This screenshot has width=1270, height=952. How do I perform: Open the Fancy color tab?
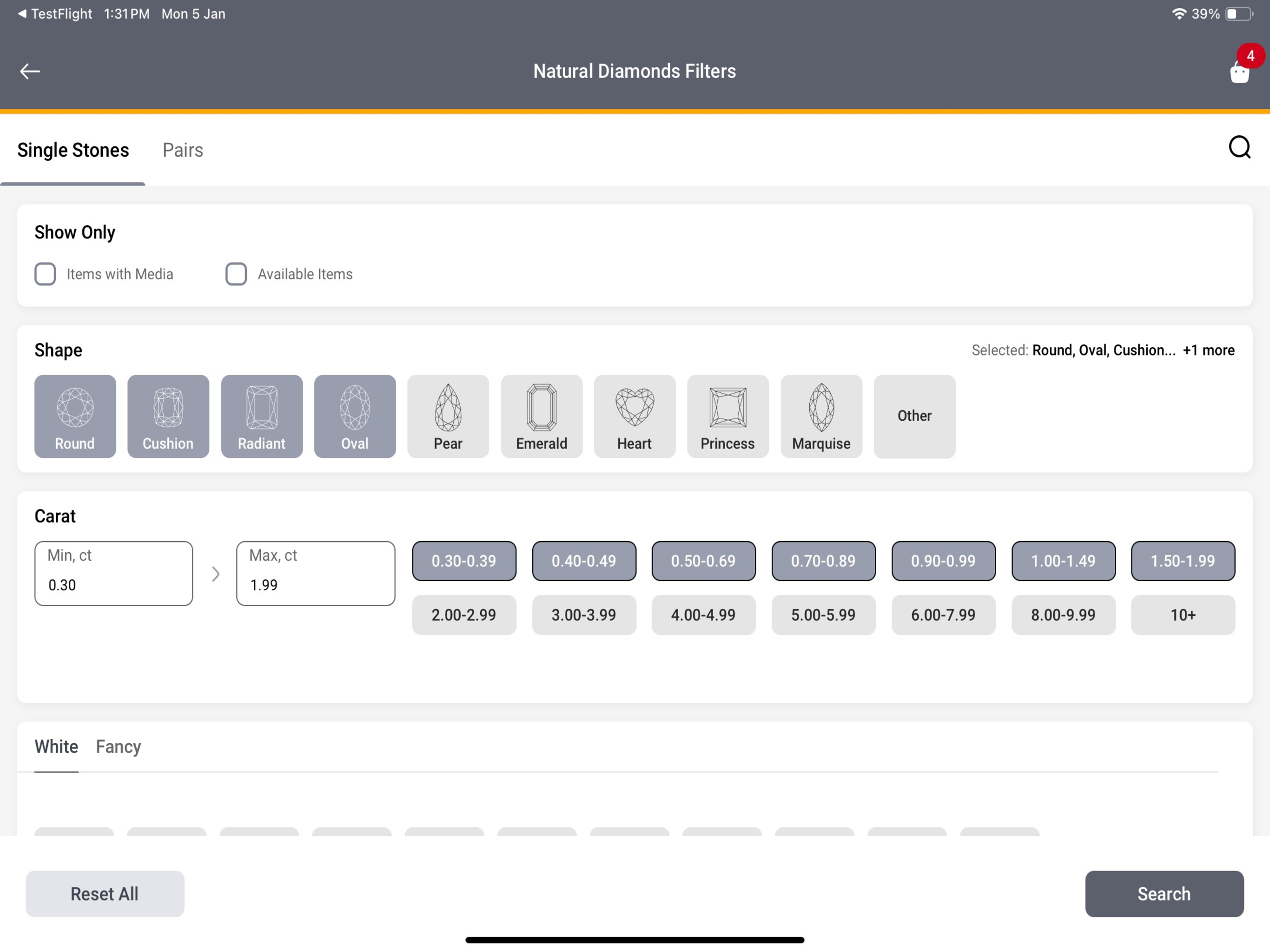pos(118,747)
